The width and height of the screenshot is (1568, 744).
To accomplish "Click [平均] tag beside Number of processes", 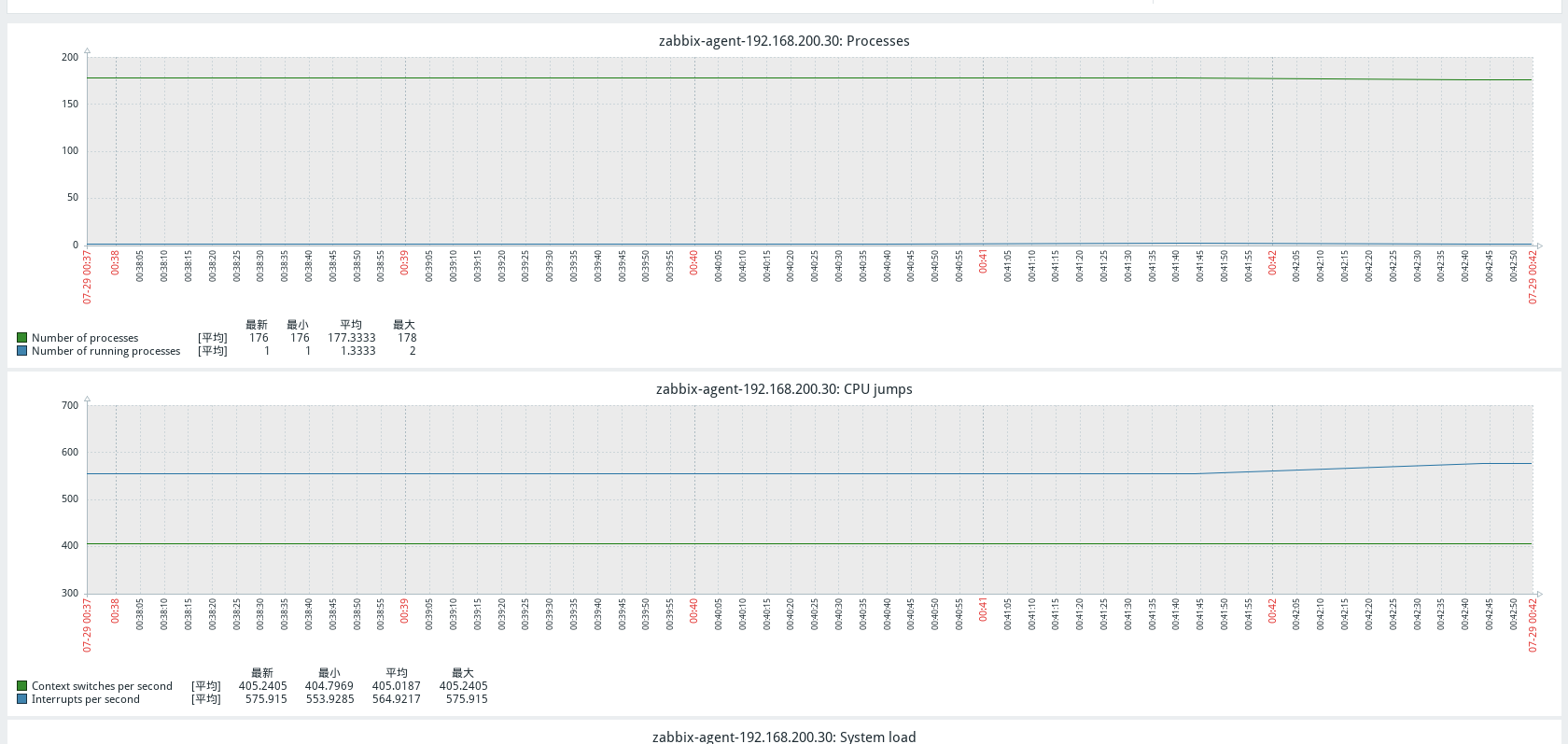I will click(x=213, y=338).
